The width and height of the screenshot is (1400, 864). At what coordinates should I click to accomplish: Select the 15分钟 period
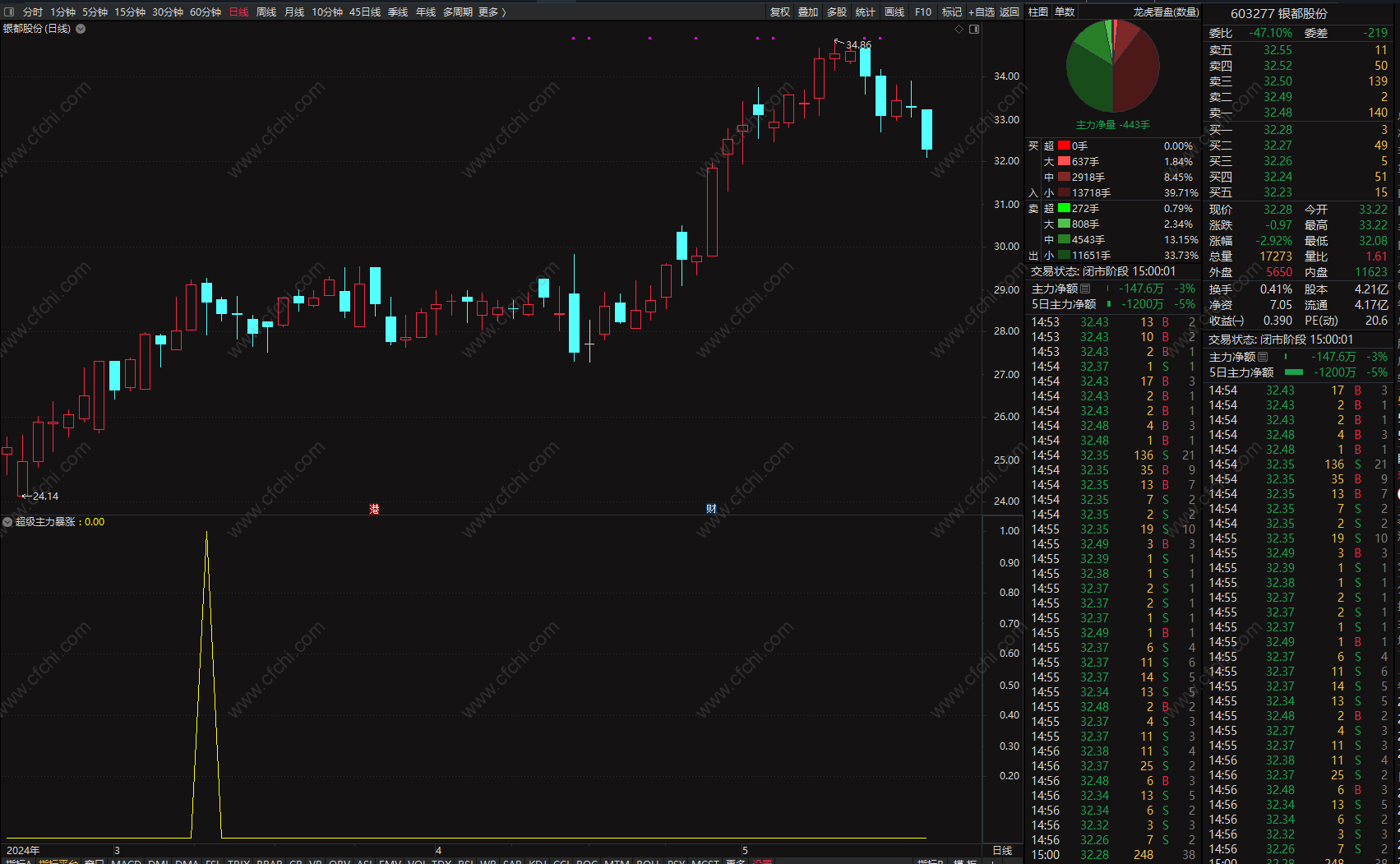point(130,12)
